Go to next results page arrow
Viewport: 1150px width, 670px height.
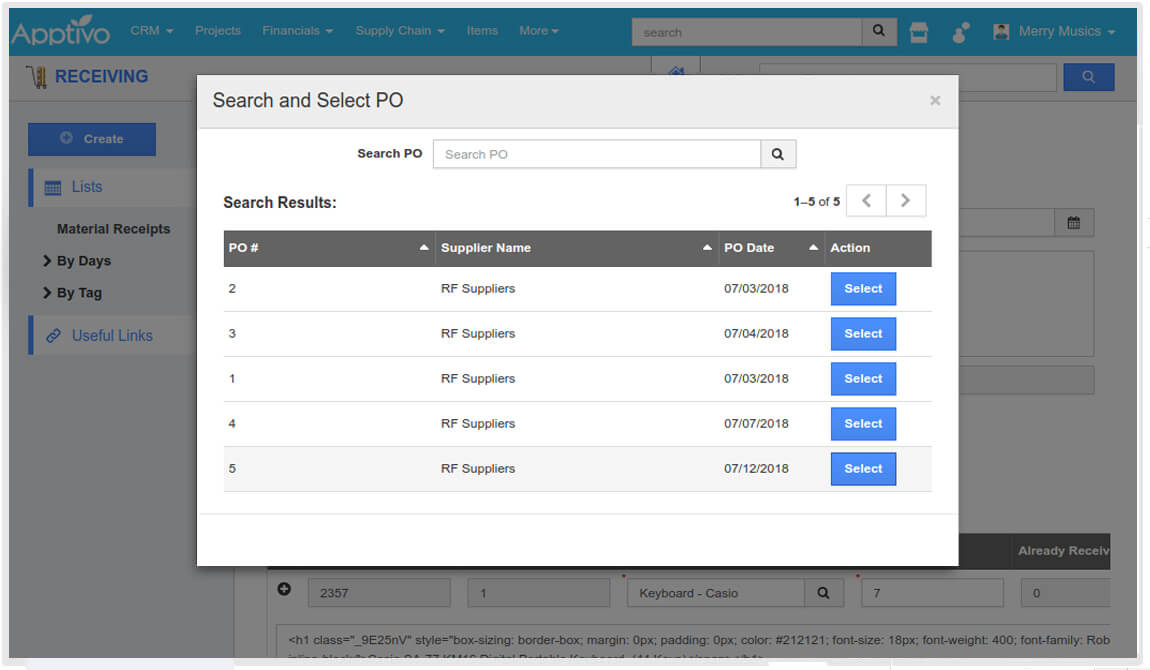click(x=905, y=201)
